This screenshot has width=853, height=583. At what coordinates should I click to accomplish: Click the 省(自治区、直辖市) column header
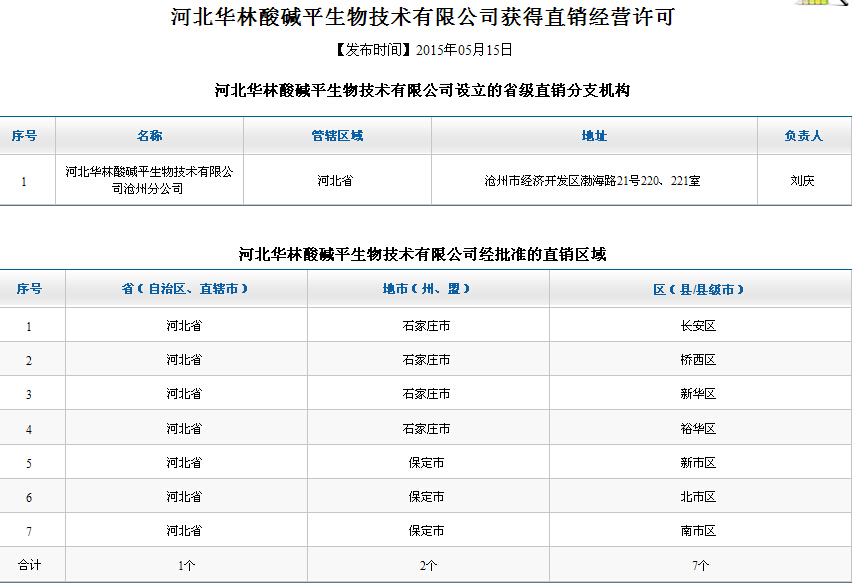click(x=186, y=289)
